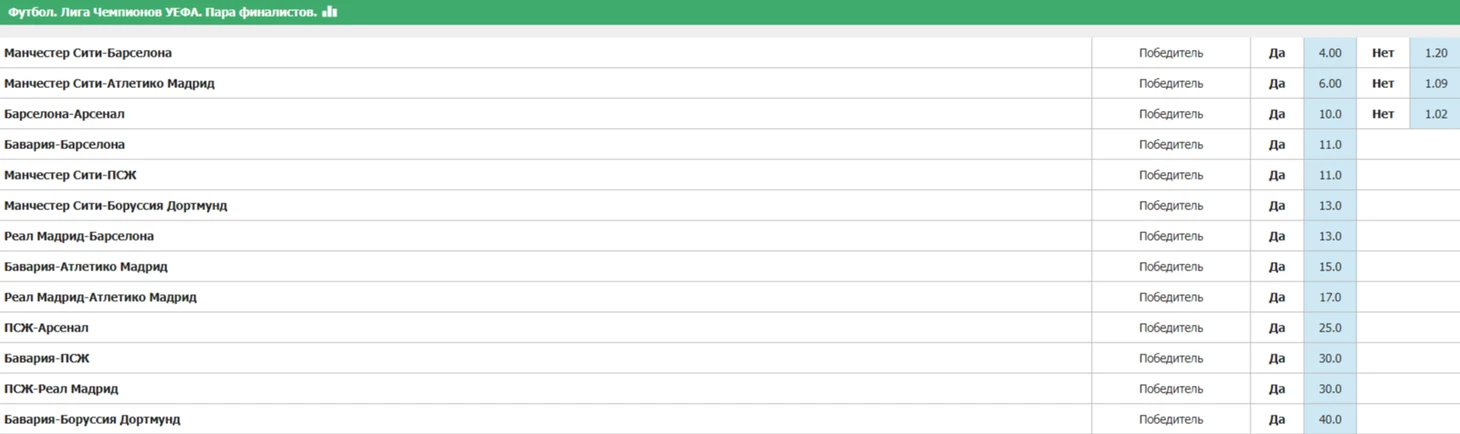Viewport: 1460px width, 434px height.
Task: Choose 30.0 odds for PSG-Real Madrid
Action: pos(1330,389)
